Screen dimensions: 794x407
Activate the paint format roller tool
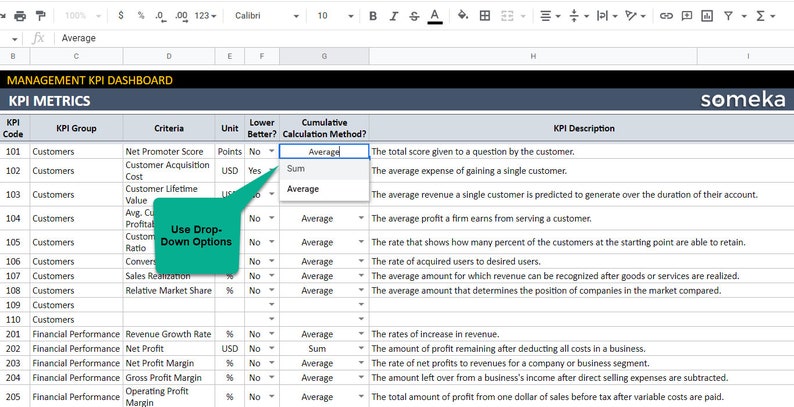41,16
